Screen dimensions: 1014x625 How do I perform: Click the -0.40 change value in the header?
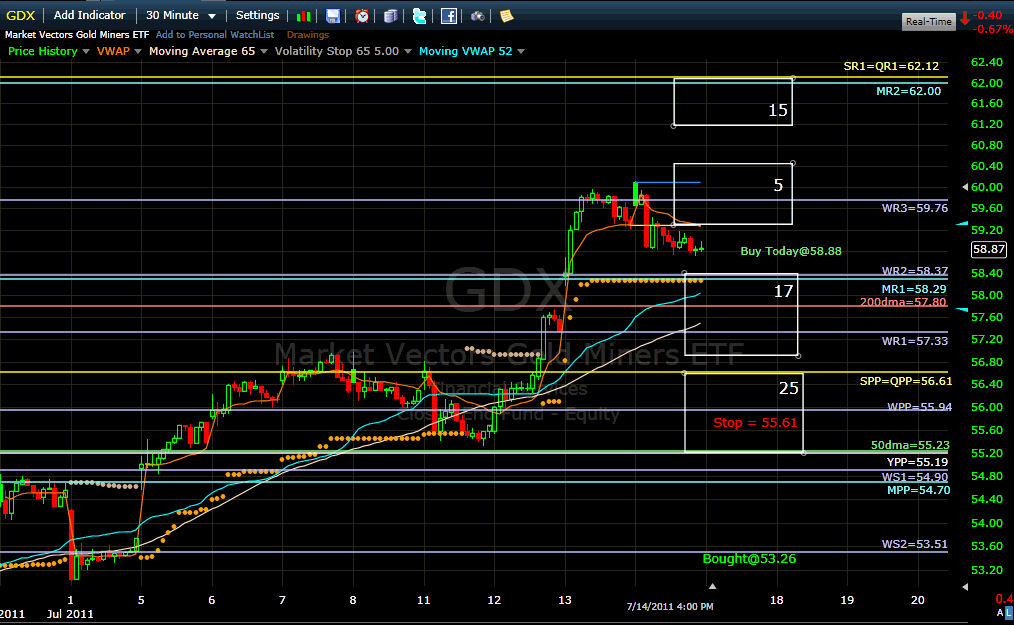pos(987,15)
